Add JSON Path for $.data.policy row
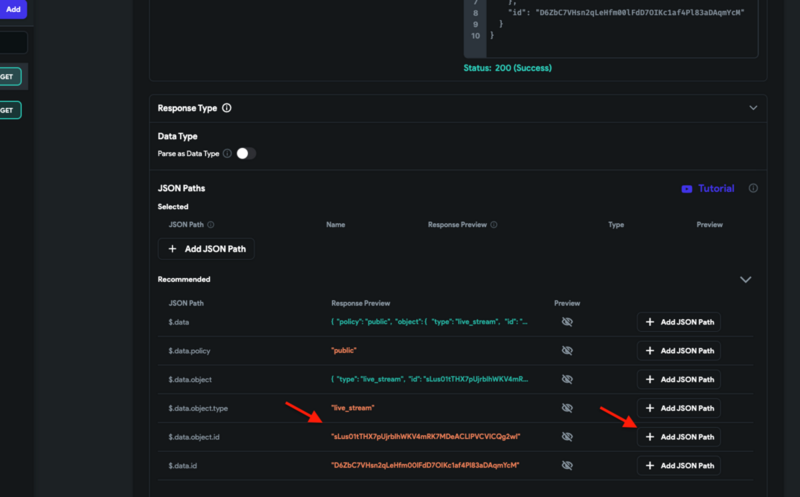Image resolution: width=800 pixels, height=497 pixels. tap(679, 351)
